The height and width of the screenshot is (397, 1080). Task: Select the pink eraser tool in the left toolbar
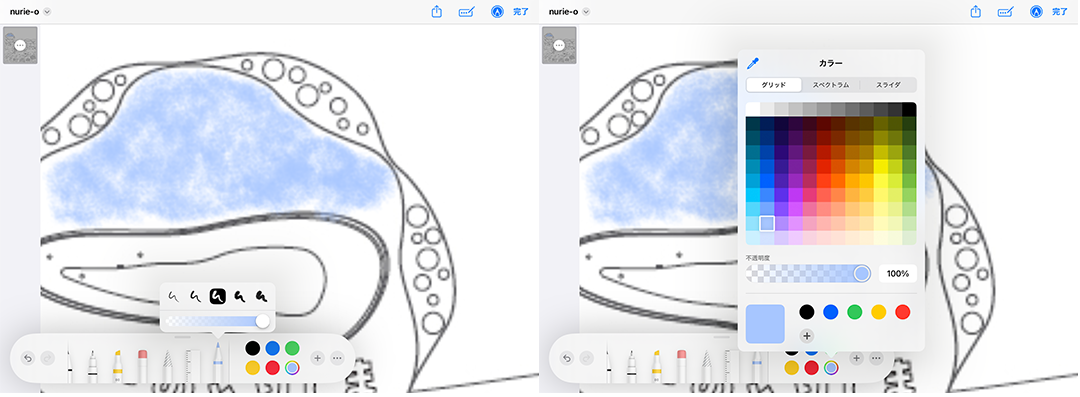(x=143, y=365)
